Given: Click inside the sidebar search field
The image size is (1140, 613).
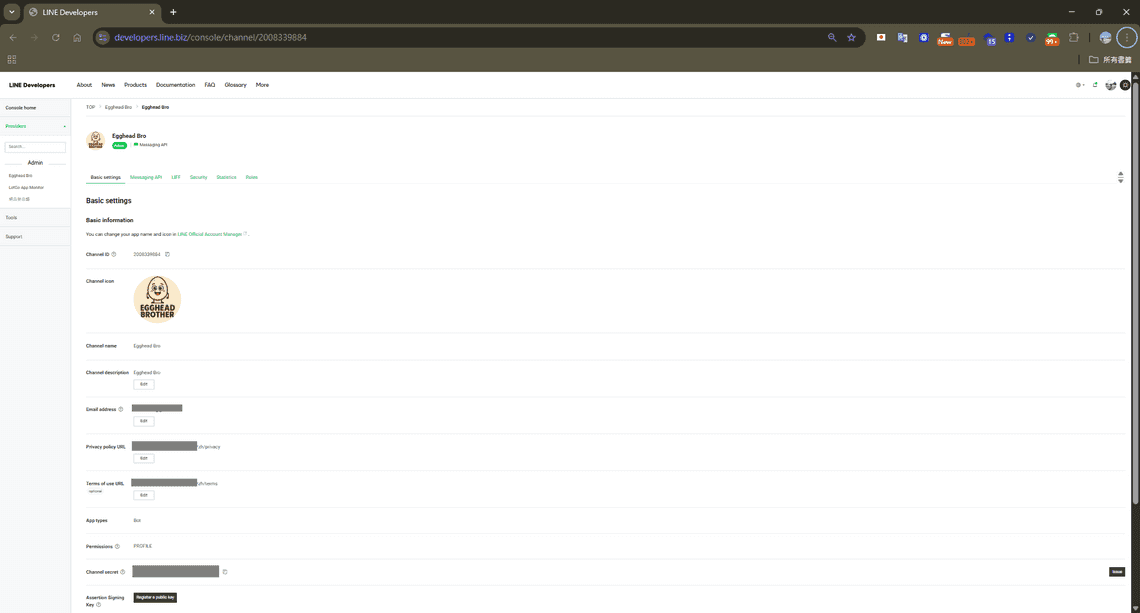Looking at the screenshot, I should click(x=35, y=145).
